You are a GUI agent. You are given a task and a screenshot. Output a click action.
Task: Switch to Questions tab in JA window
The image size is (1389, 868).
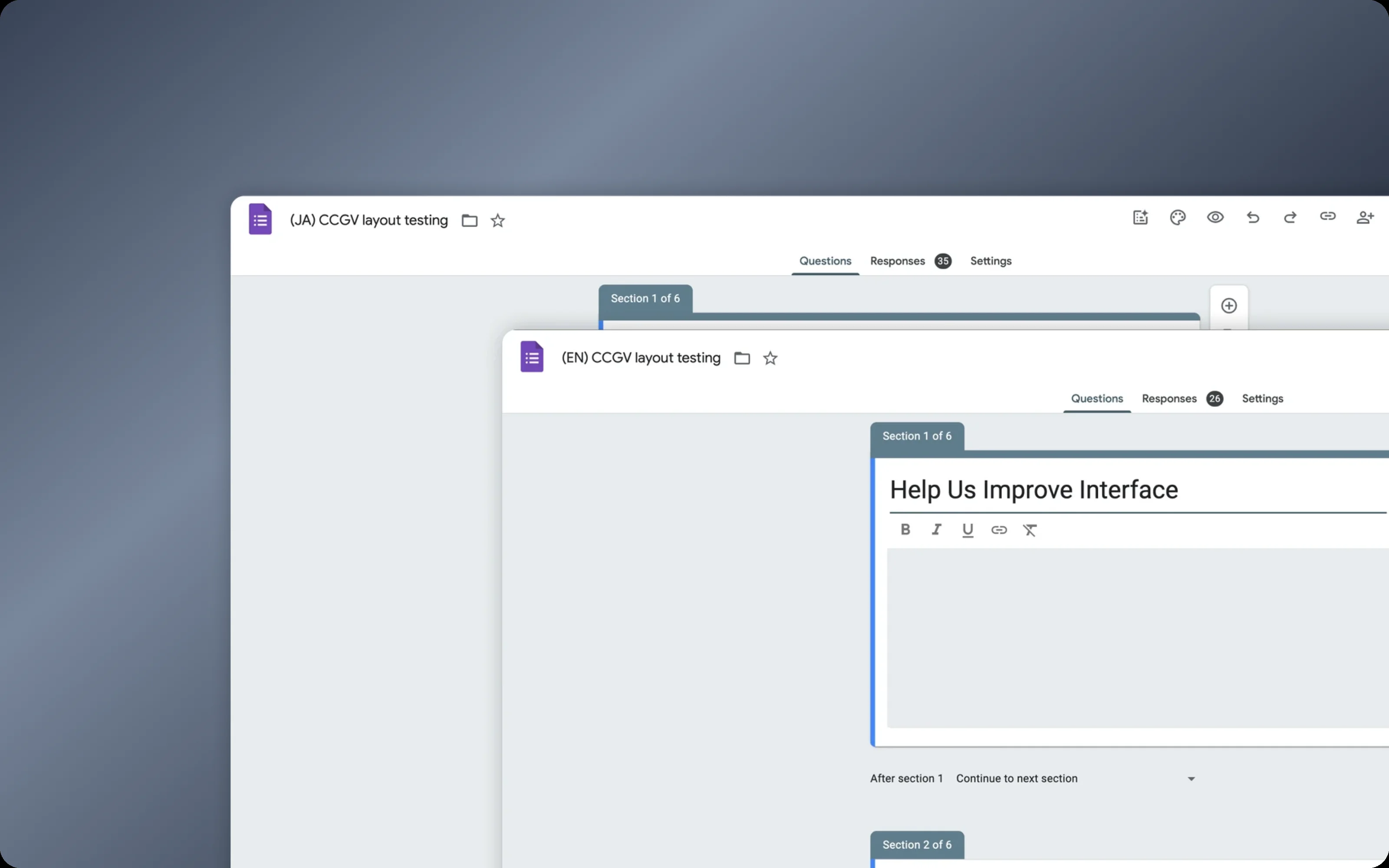[x=825, y=261]
